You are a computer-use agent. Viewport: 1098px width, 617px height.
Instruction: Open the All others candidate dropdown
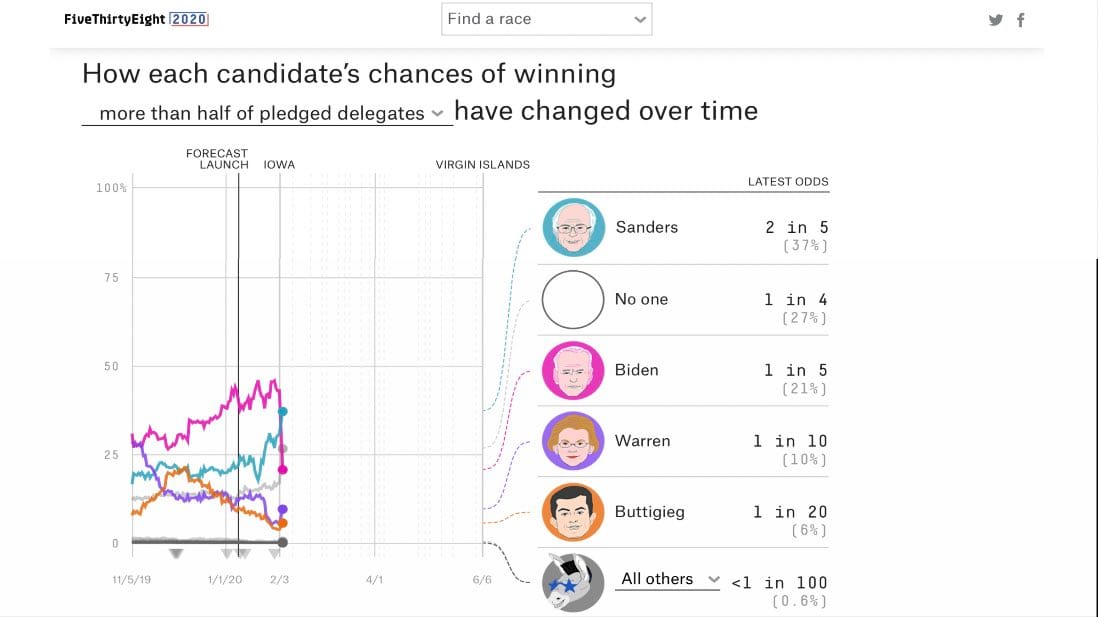[669, 579]
